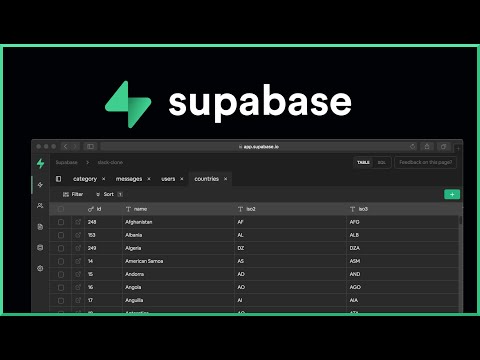The width and height of the screenshot is (480, 360).
Task: Open the table editor bolt icon in sidebar
Action: click(x=40, y=185)
